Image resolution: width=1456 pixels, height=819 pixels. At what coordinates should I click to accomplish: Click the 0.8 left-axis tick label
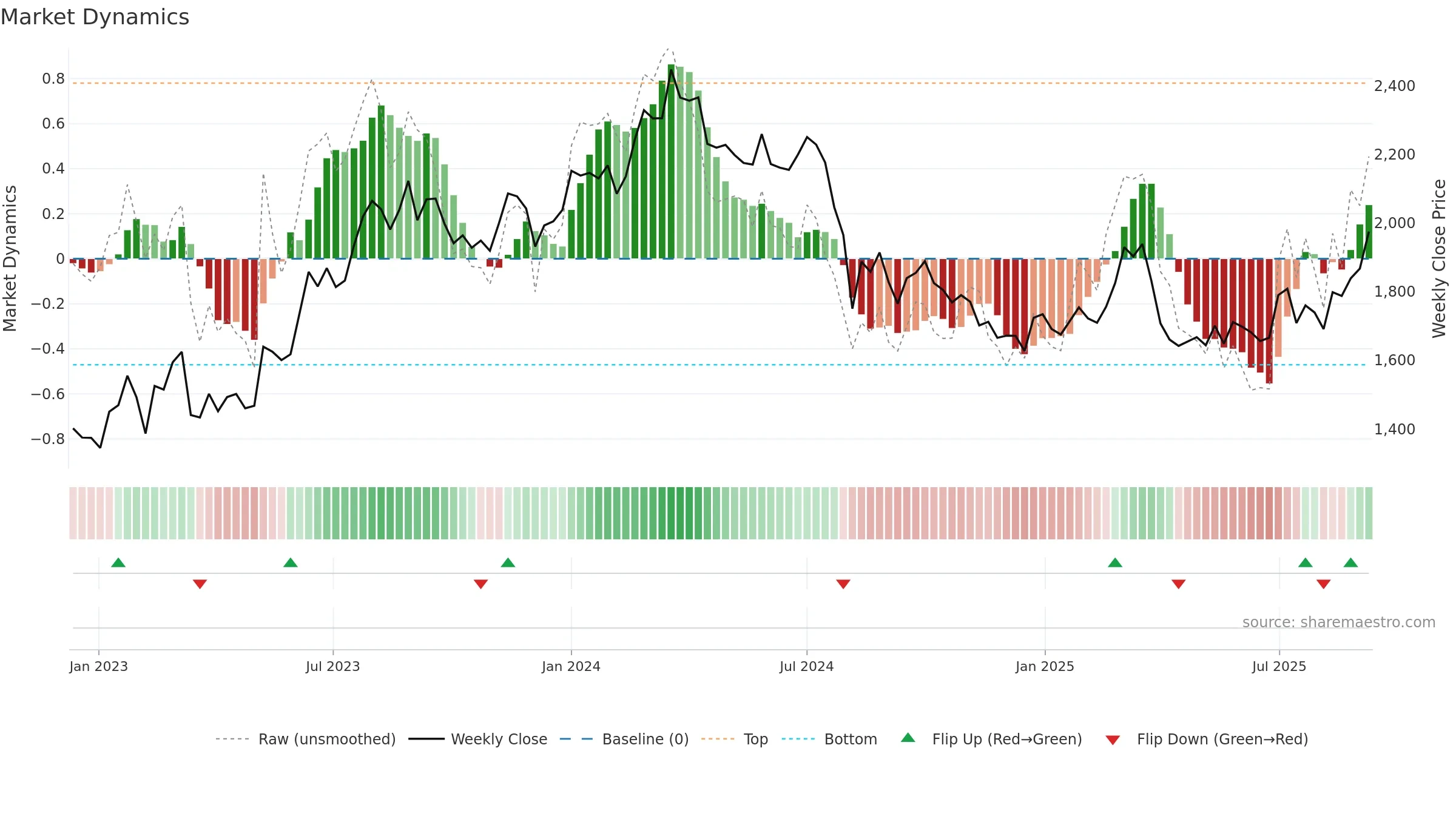point(53,79)
